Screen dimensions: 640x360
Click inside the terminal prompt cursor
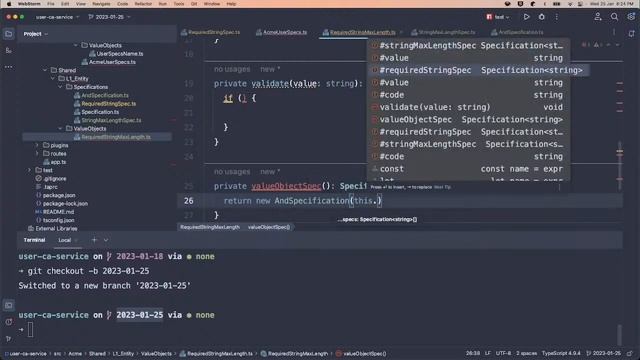[31, 330]
